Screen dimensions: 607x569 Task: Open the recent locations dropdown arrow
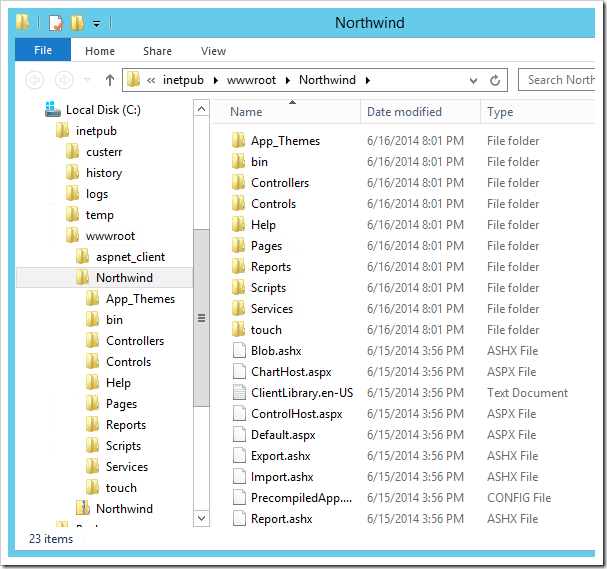tap(88, 80)
